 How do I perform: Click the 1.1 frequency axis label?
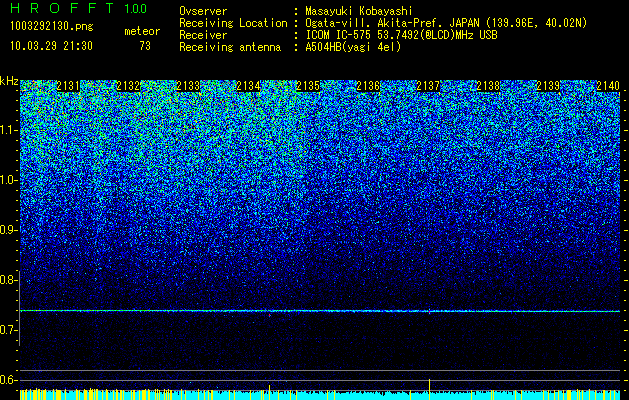8,130
